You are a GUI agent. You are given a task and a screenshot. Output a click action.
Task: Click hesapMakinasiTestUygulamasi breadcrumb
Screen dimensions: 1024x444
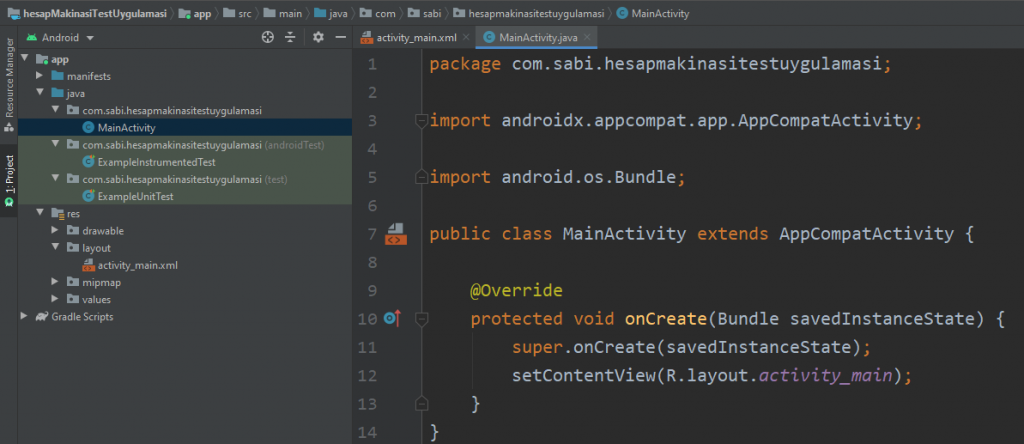pos(87,13)
